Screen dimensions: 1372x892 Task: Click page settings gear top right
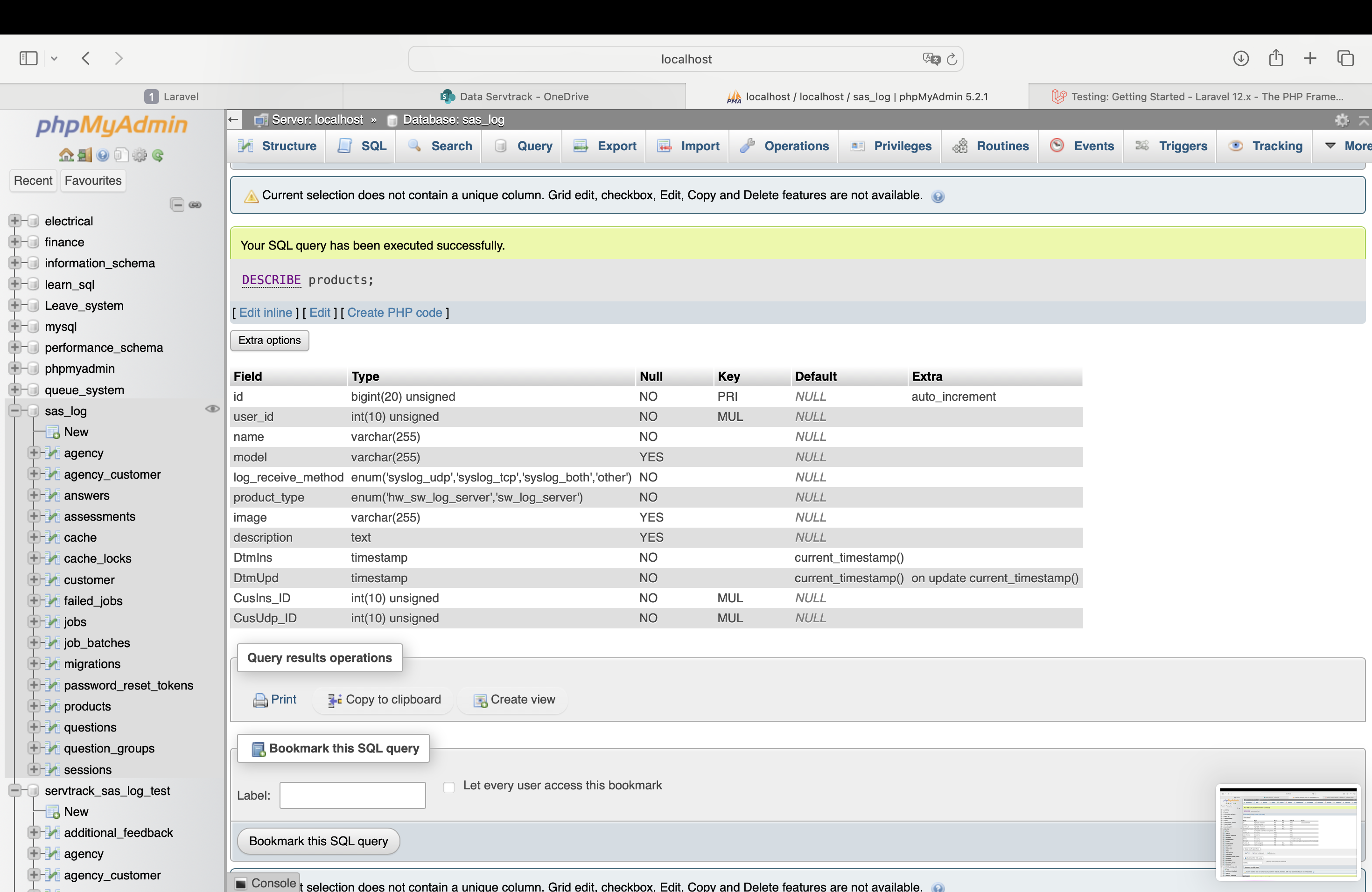(x=1342, y=120)
